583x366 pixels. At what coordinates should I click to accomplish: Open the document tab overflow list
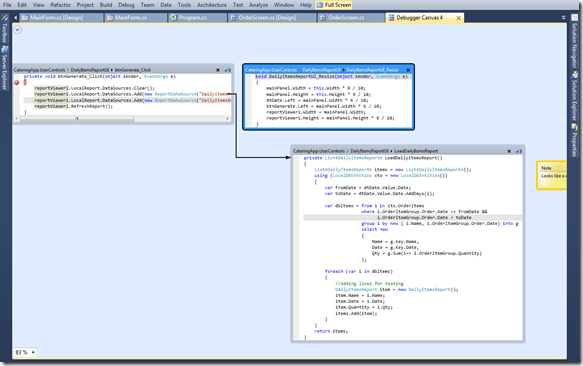click(563, 17)
